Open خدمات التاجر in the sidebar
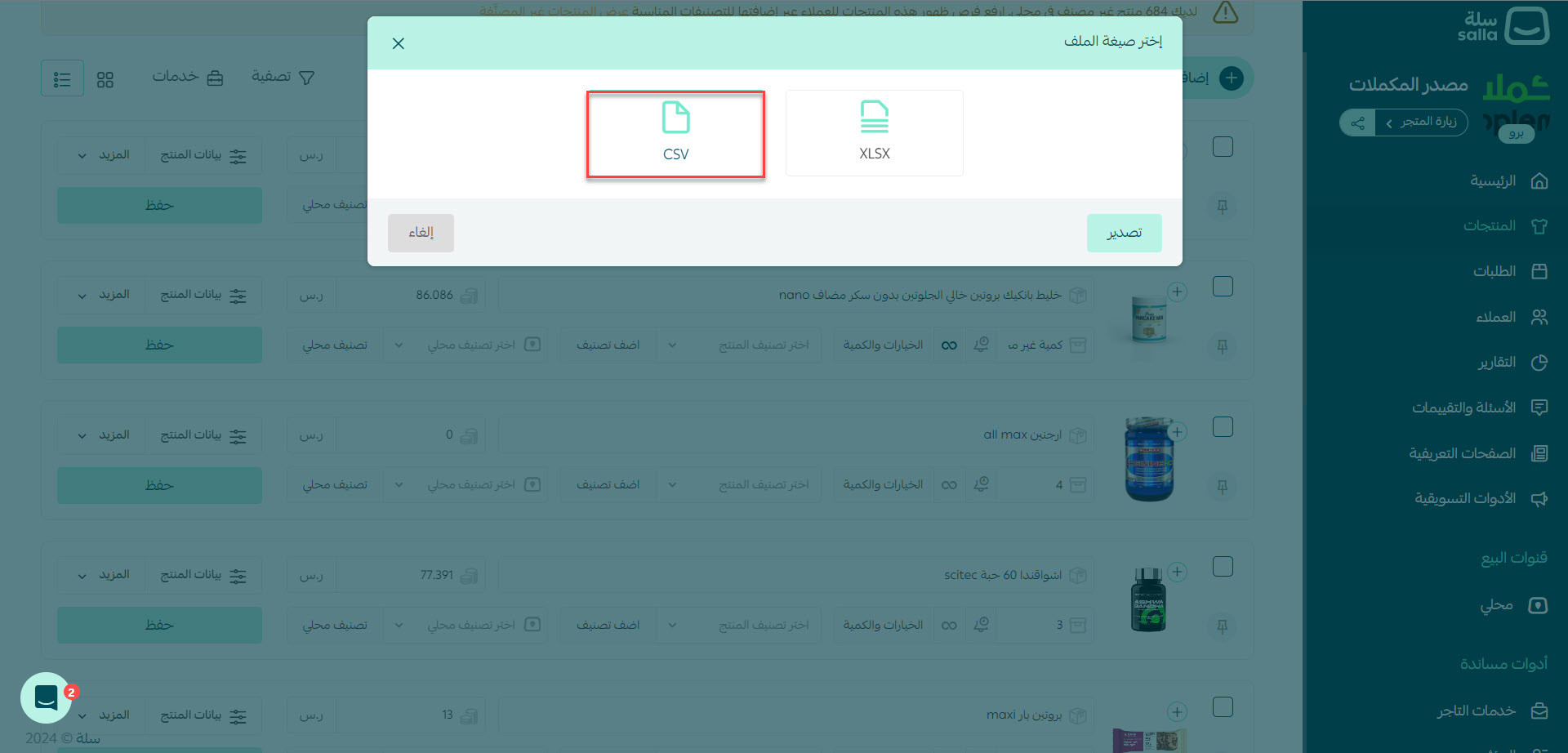The height and width of the screenshot is (753, 1568). tap(1492, 711)
